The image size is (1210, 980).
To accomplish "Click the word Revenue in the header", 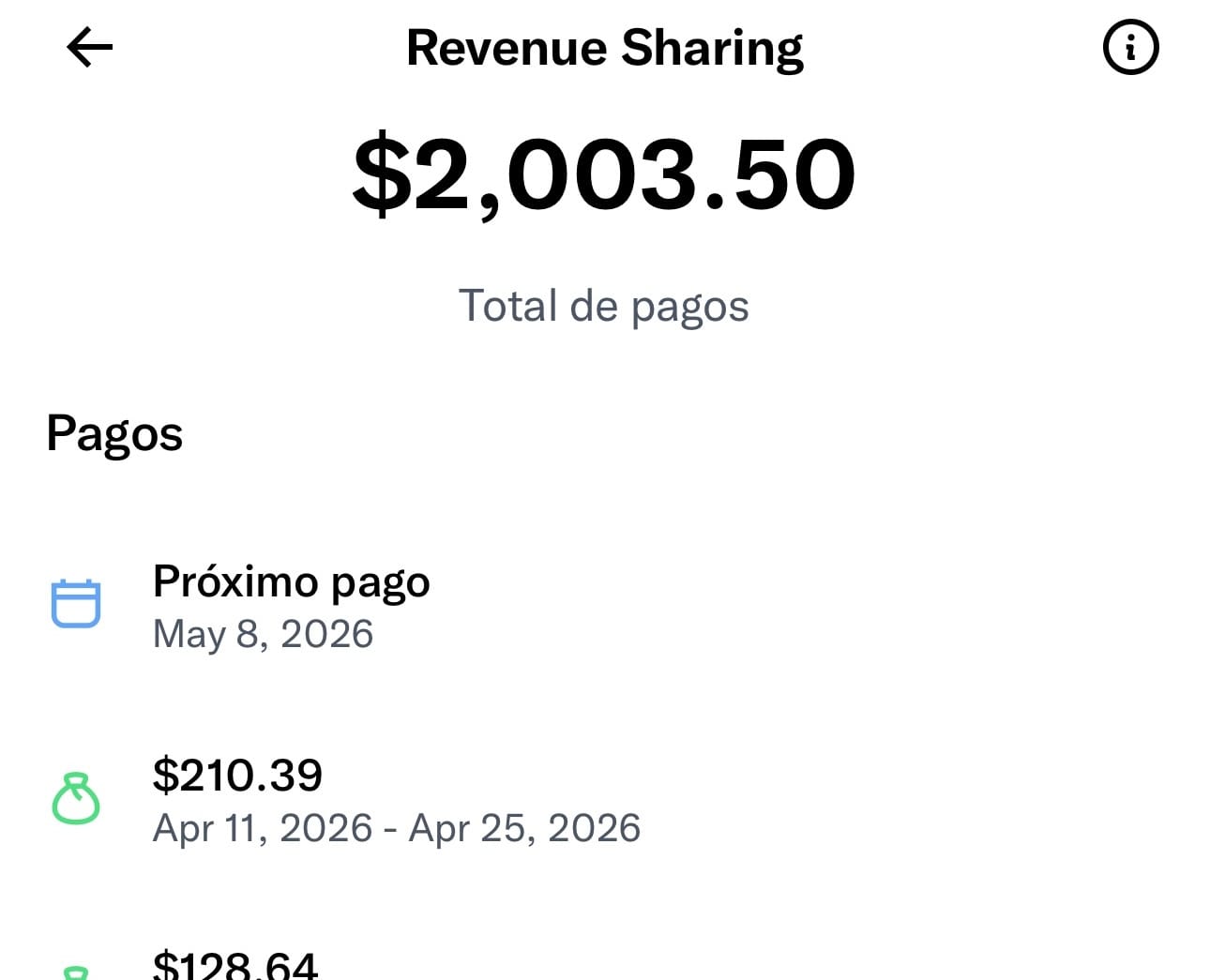I will (x=507, y=48).
